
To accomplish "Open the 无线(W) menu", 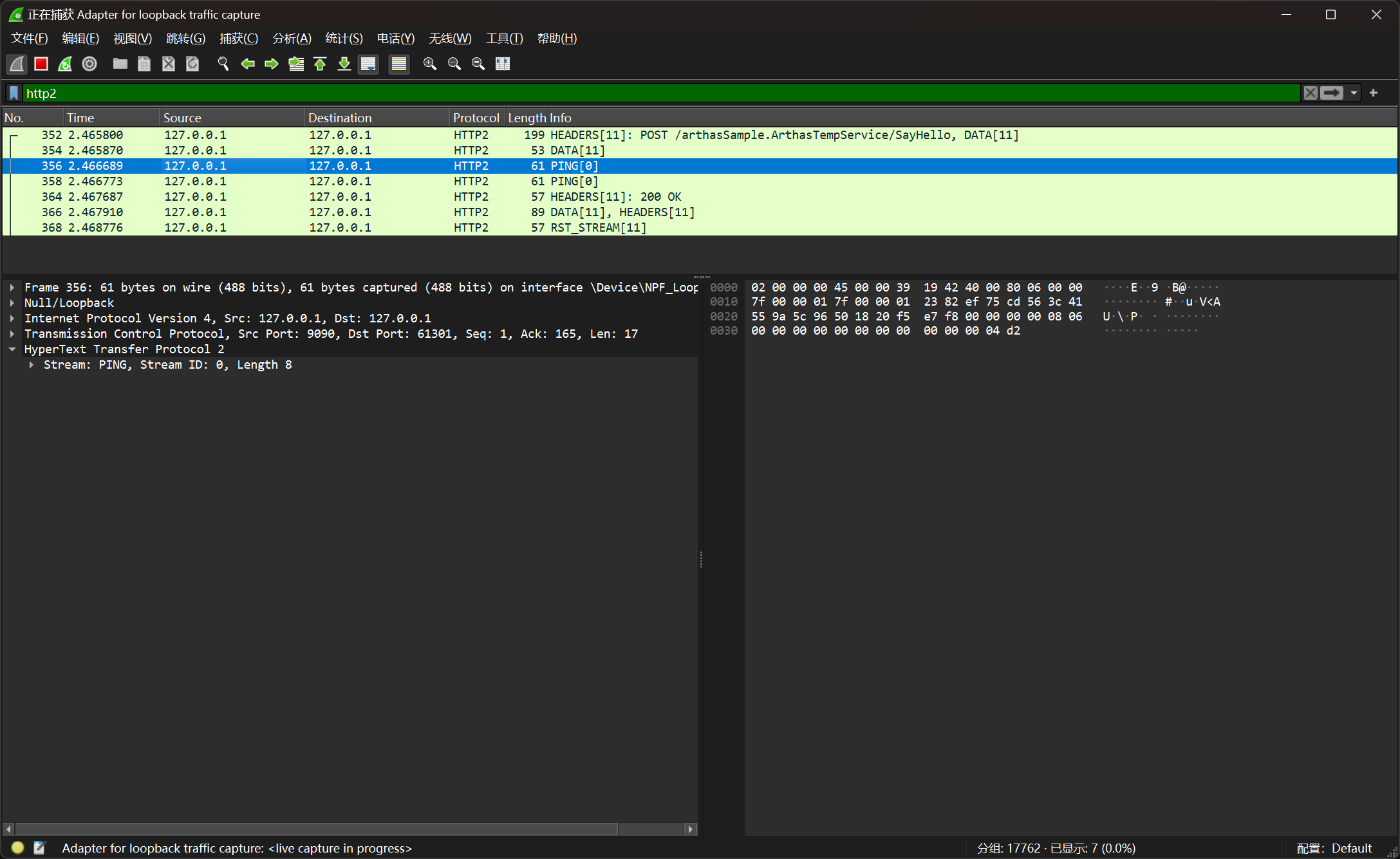I will (450, 39).
